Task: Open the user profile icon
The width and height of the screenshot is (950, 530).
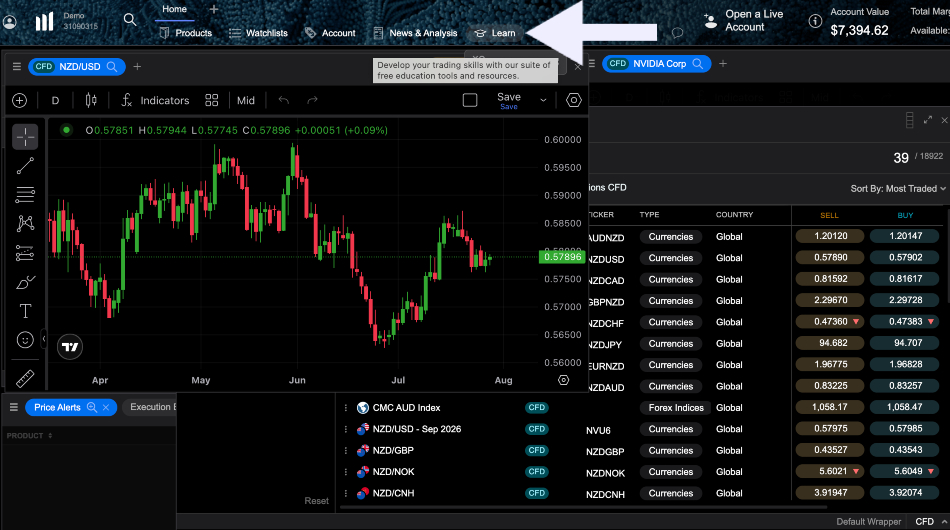Action: [10, 22]
